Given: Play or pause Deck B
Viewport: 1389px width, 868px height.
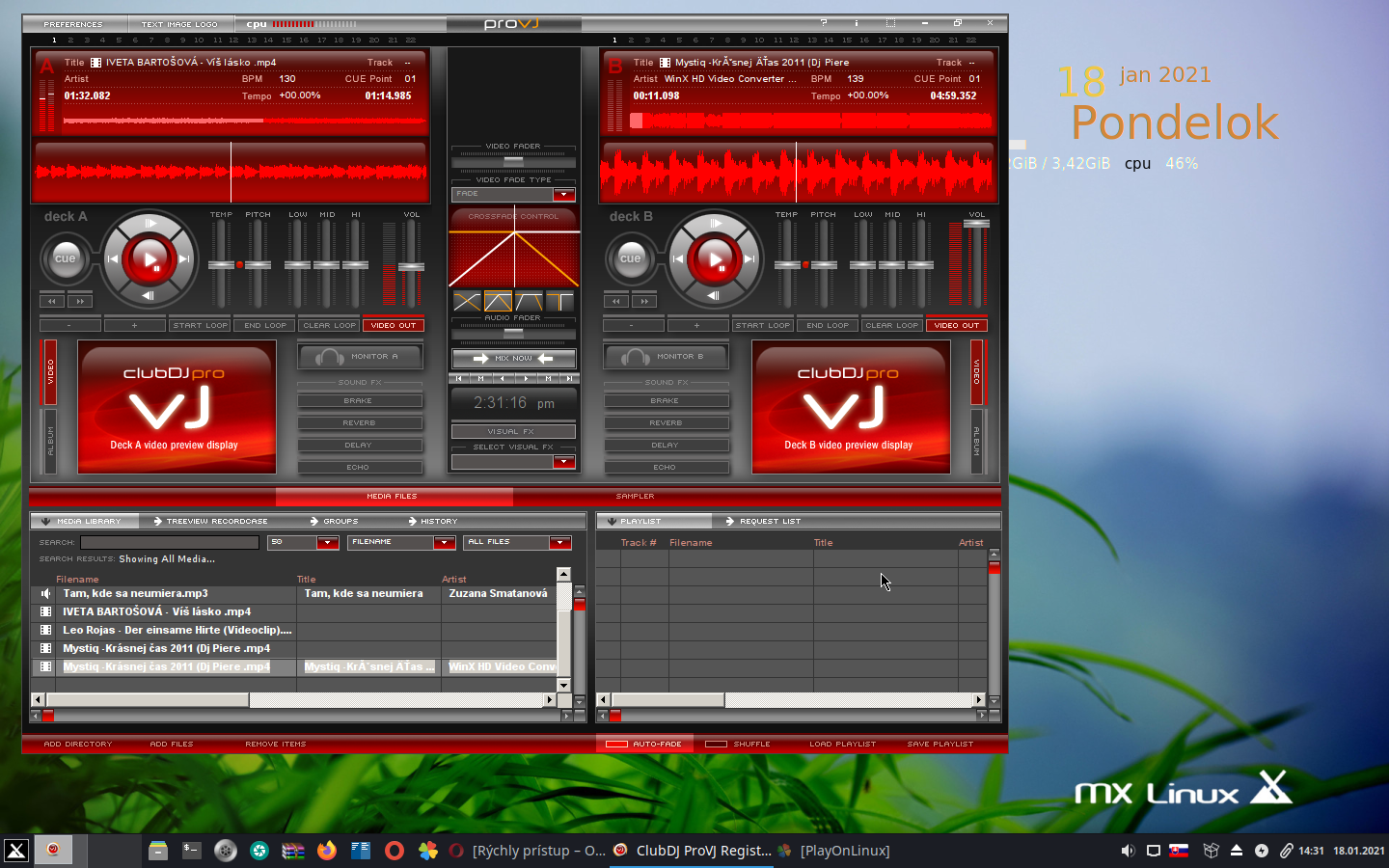Looking at the screenshot, I should tap(715, 258).
